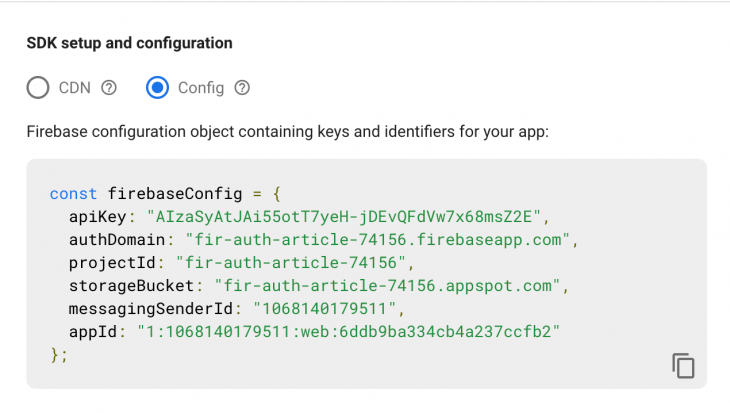The width and height of the screenshot is (730, 413).
Task: Click the projectId value "fir-auth-article-74156"
Action: click(291, 263)
